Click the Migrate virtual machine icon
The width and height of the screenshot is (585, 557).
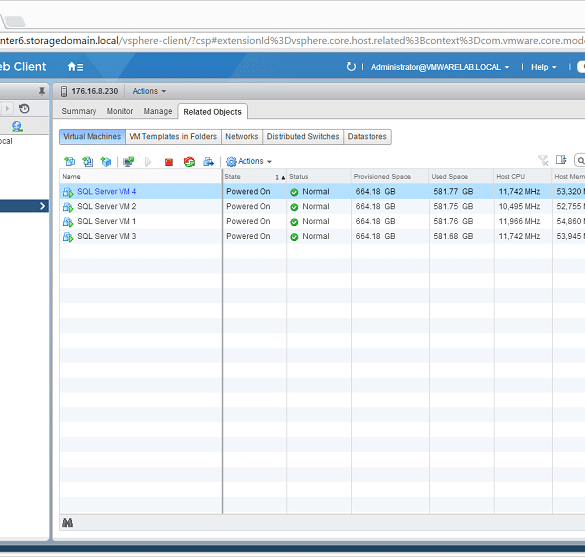pos(208,162)
